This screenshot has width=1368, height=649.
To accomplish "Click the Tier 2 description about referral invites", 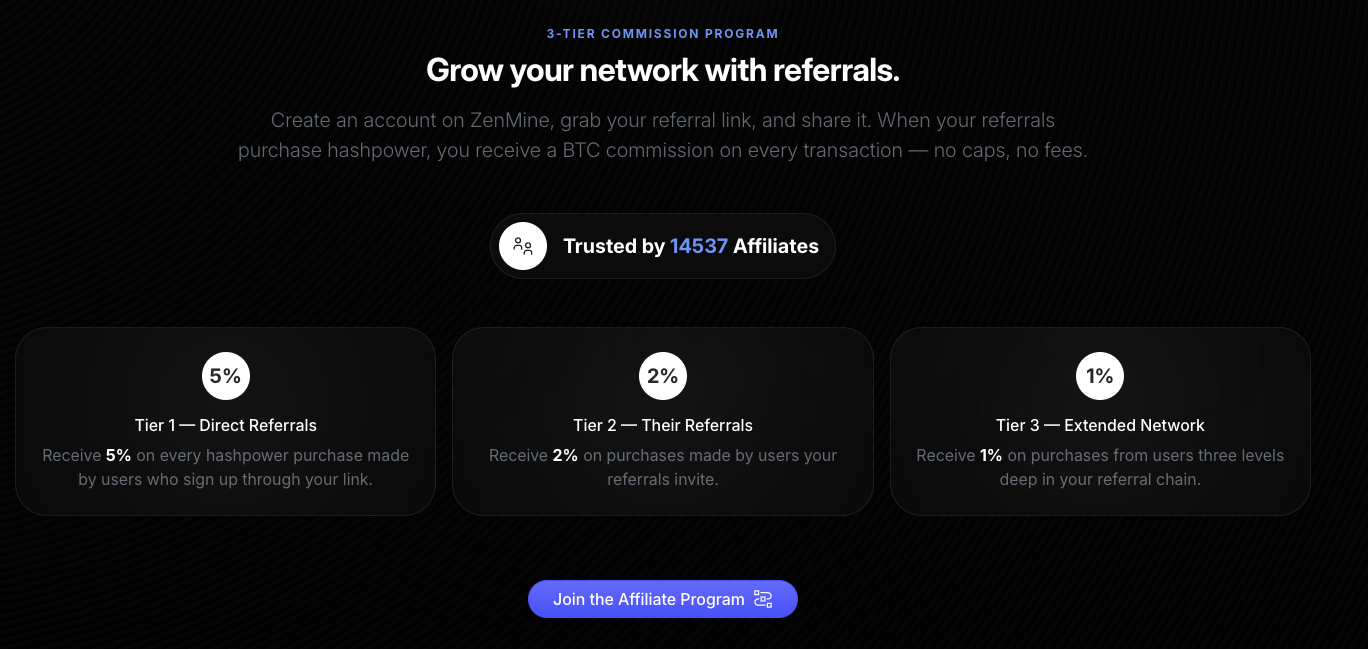I will (662, 468).
